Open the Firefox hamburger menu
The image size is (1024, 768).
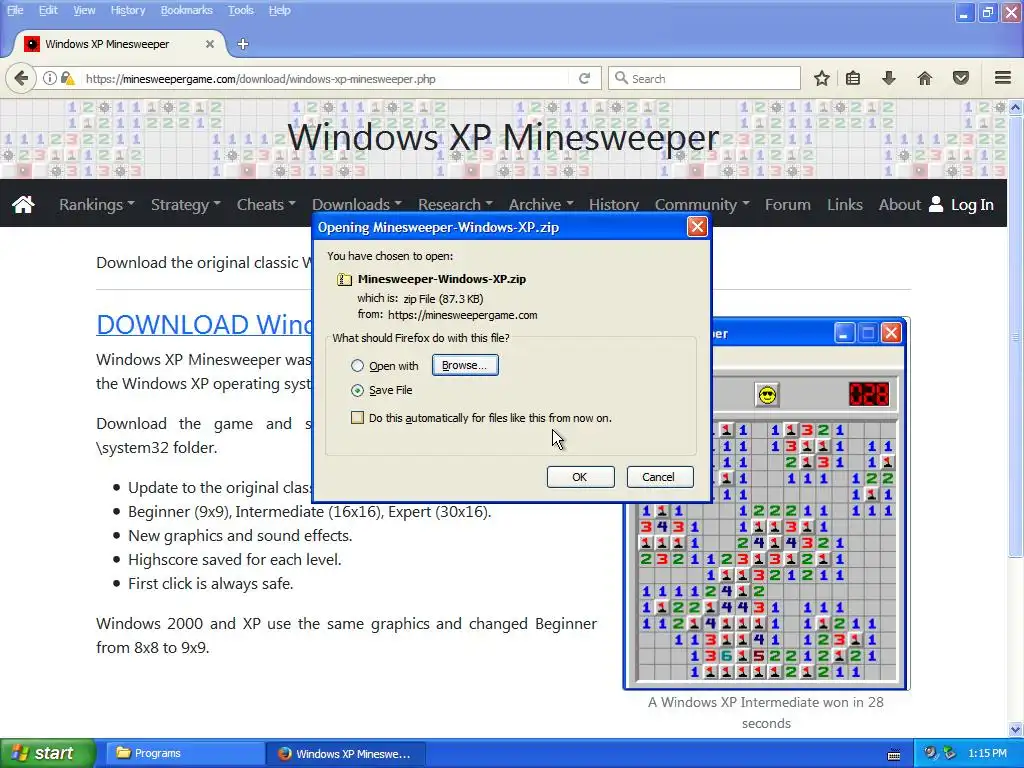pyautogui.click(x=1003, y=78)
